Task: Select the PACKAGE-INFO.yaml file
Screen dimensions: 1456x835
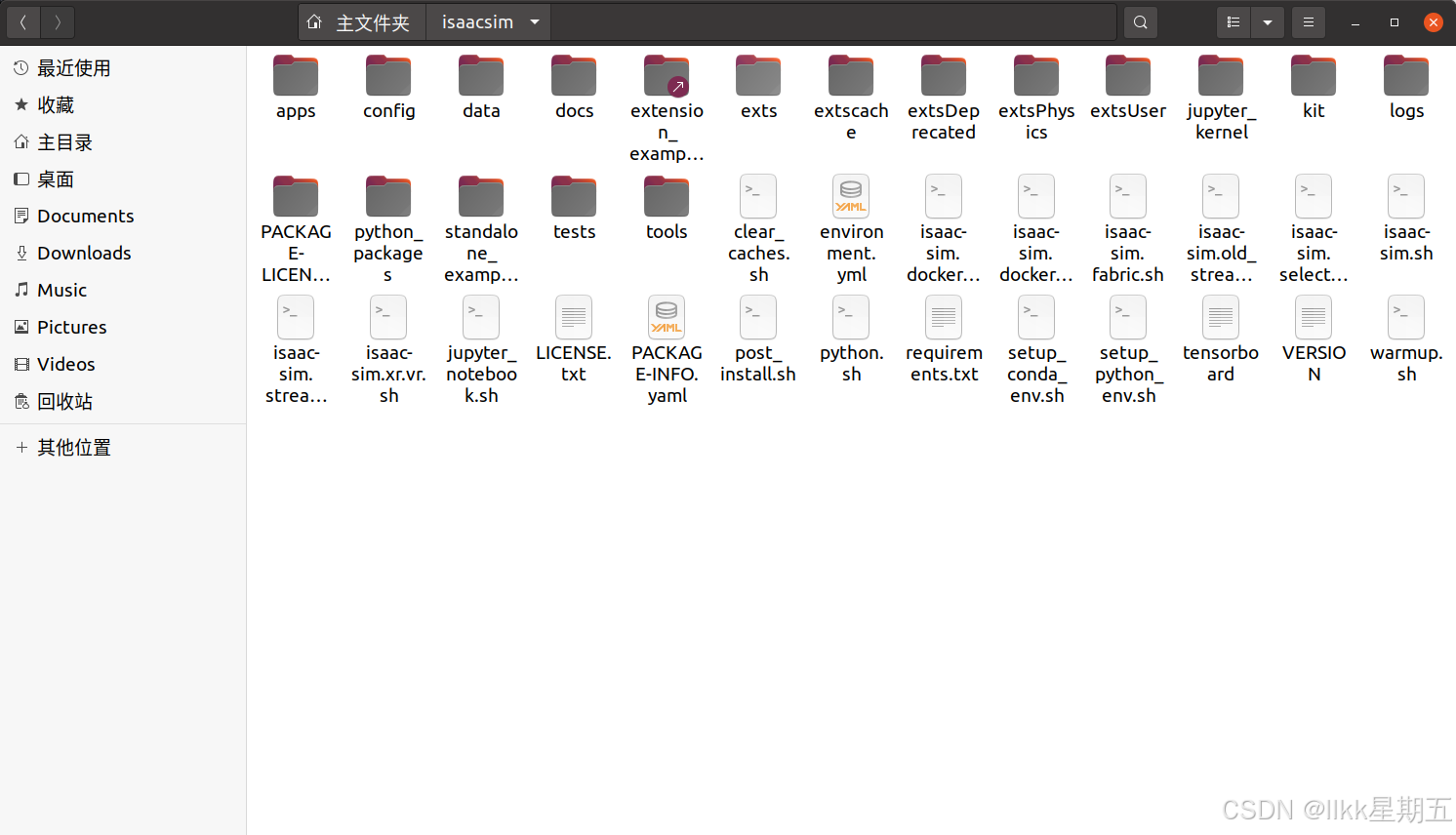Action: (667, 350)
